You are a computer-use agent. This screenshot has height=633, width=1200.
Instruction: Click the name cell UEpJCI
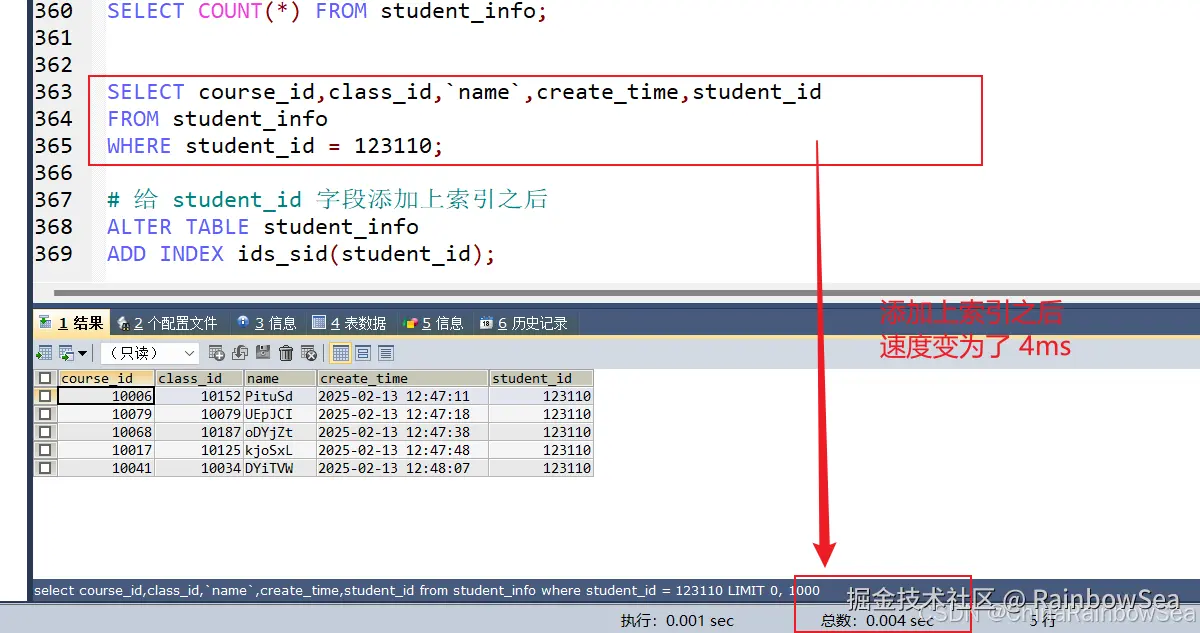pos(280,414)
